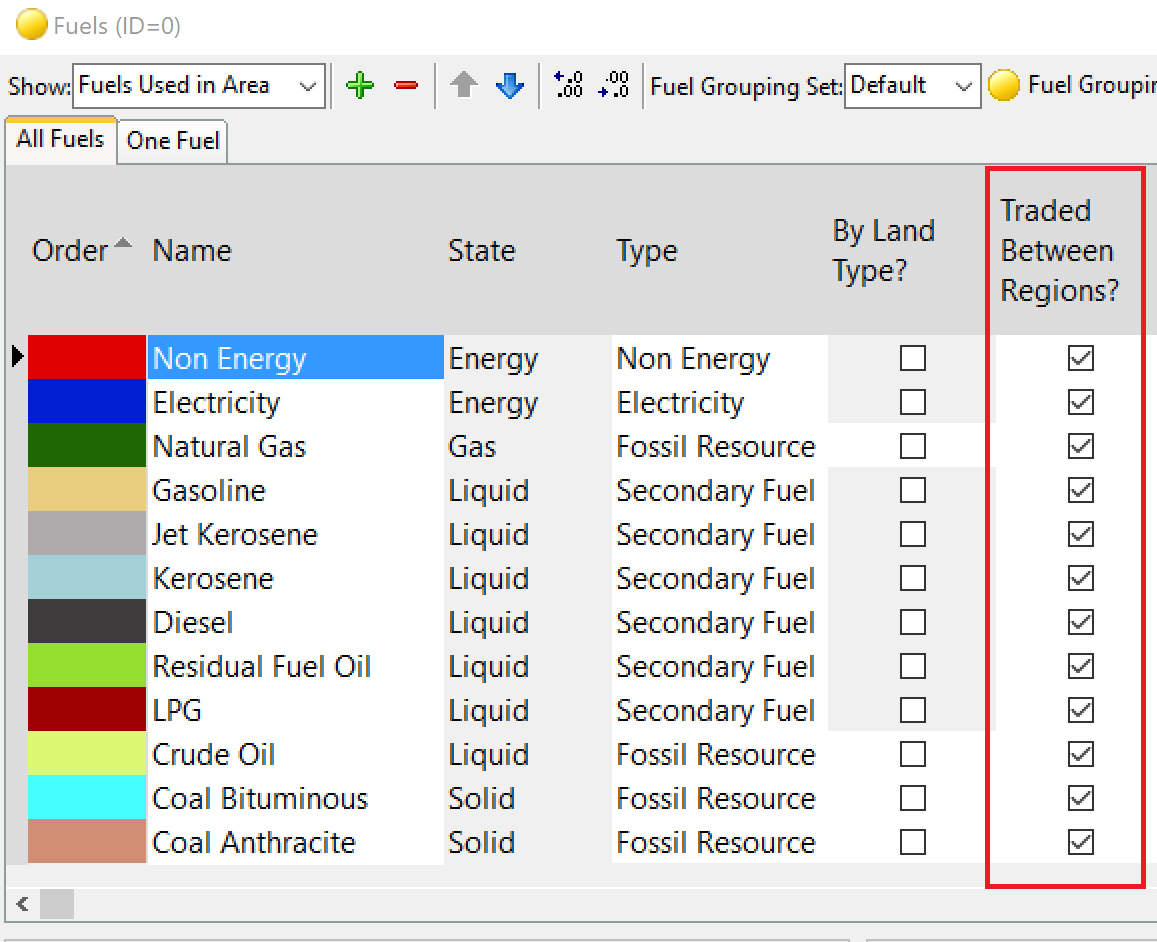Switch to the One Fuel tab
This screenshot has width=1157, height=942.
(x=173, y=141)
